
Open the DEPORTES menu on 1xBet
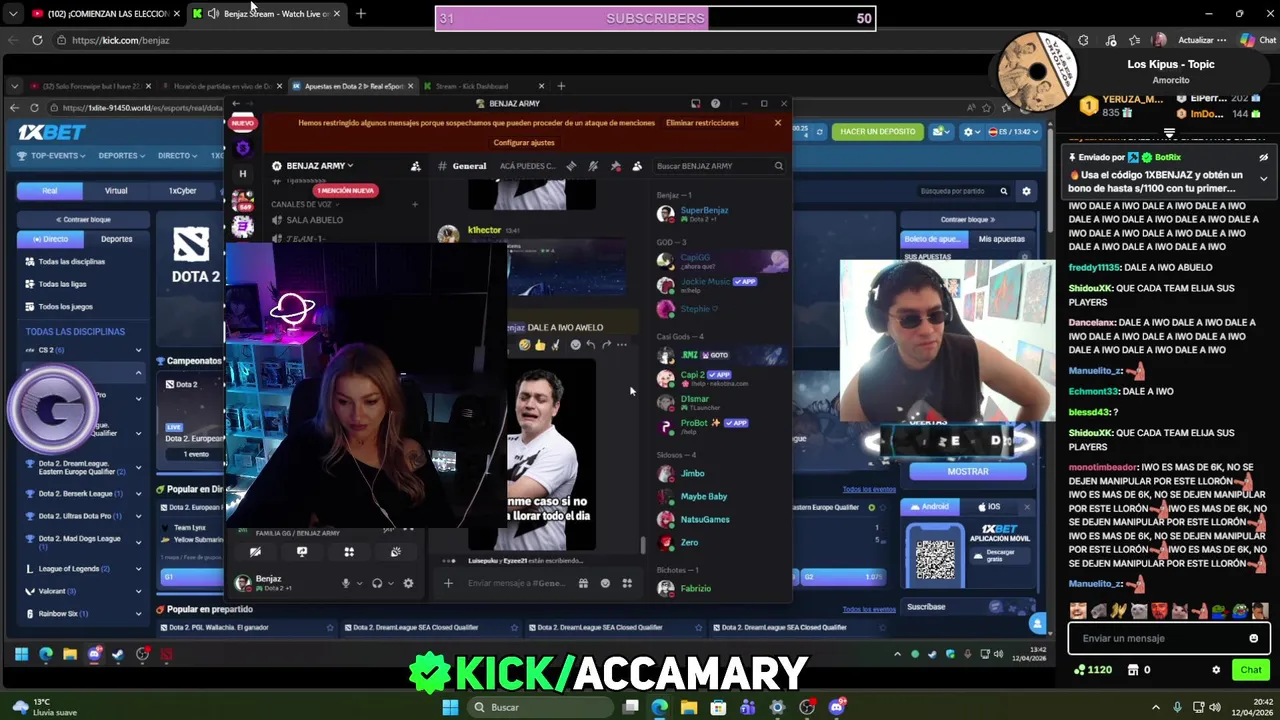point(121,156)
